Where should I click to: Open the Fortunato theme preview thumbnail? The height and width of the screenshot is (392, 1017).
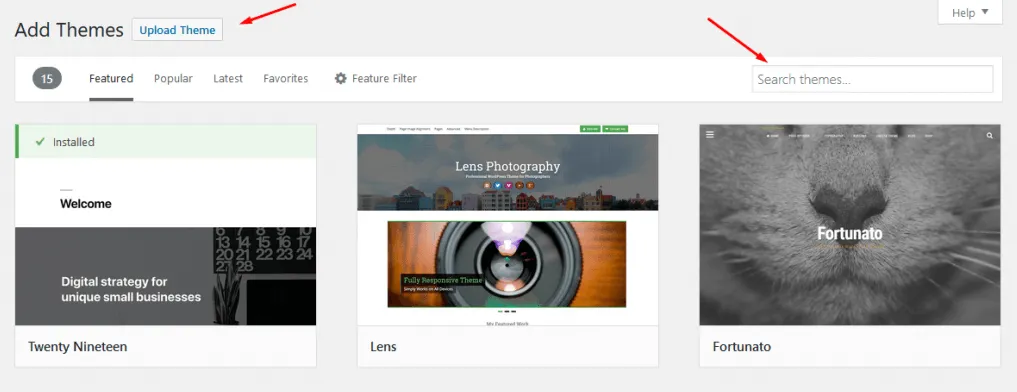coord(850,225)
